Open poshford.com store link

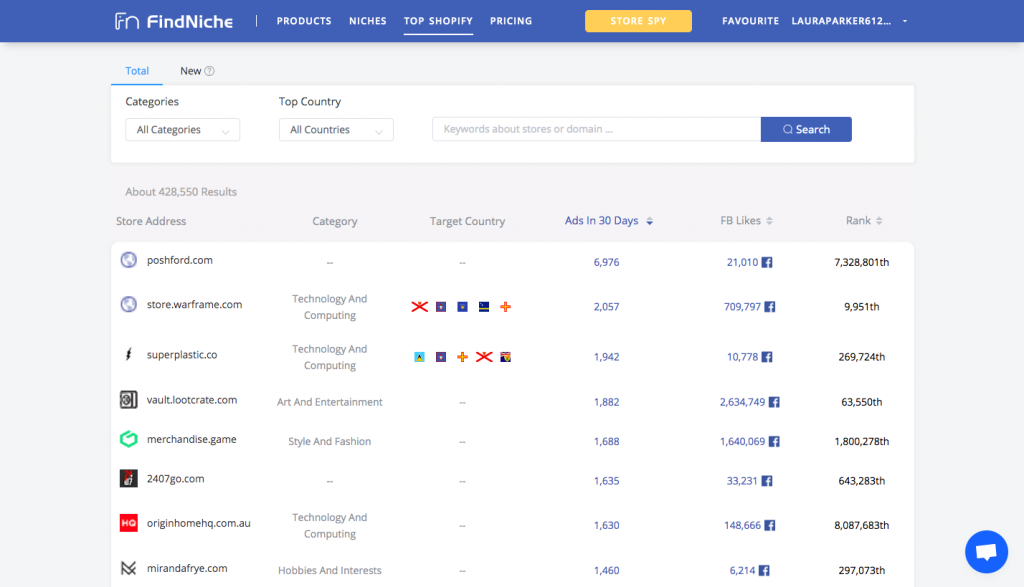point(180,260)
